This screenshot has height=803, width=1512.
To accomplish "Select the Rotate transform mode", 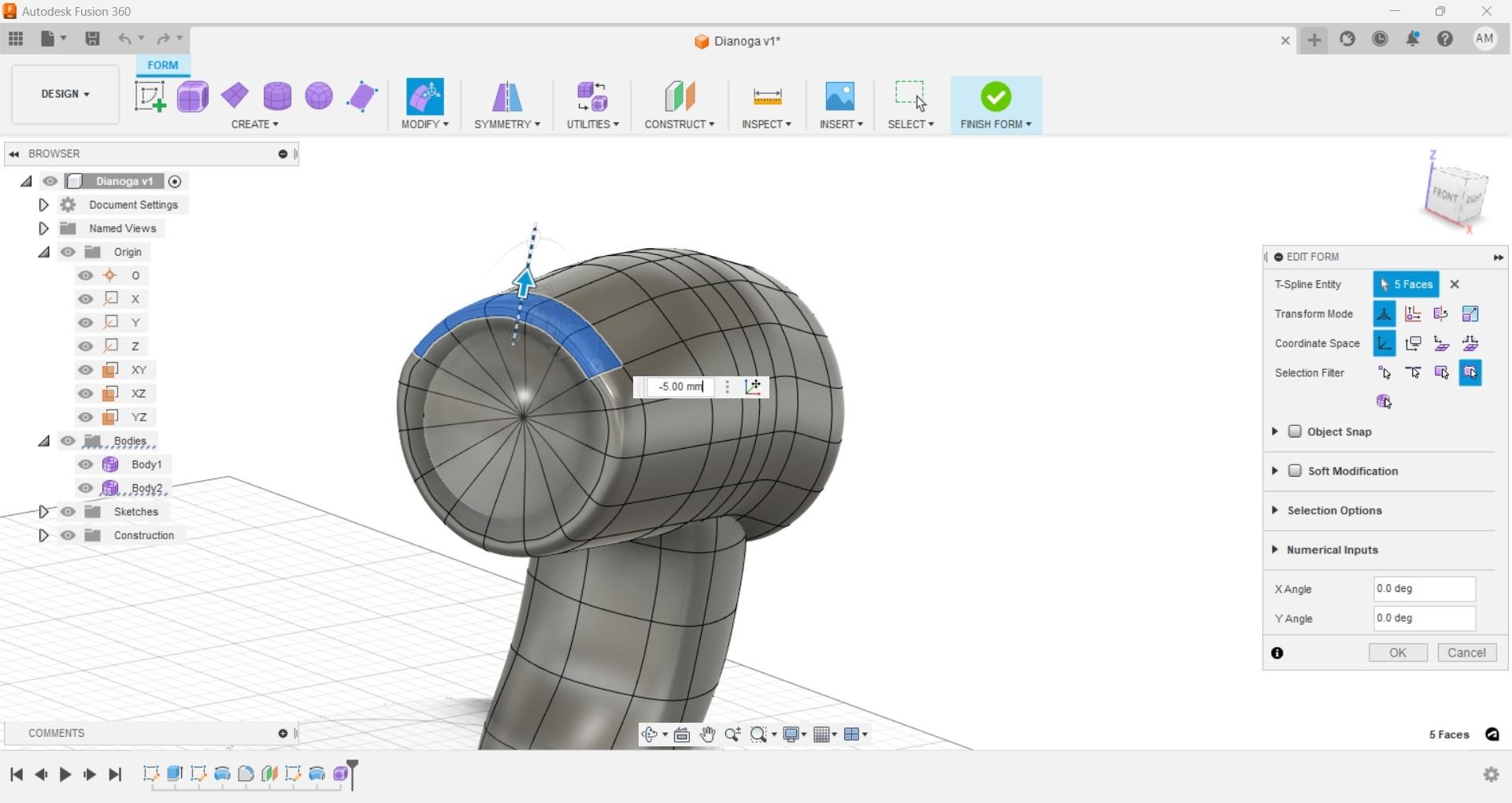I will point(1442,313).
